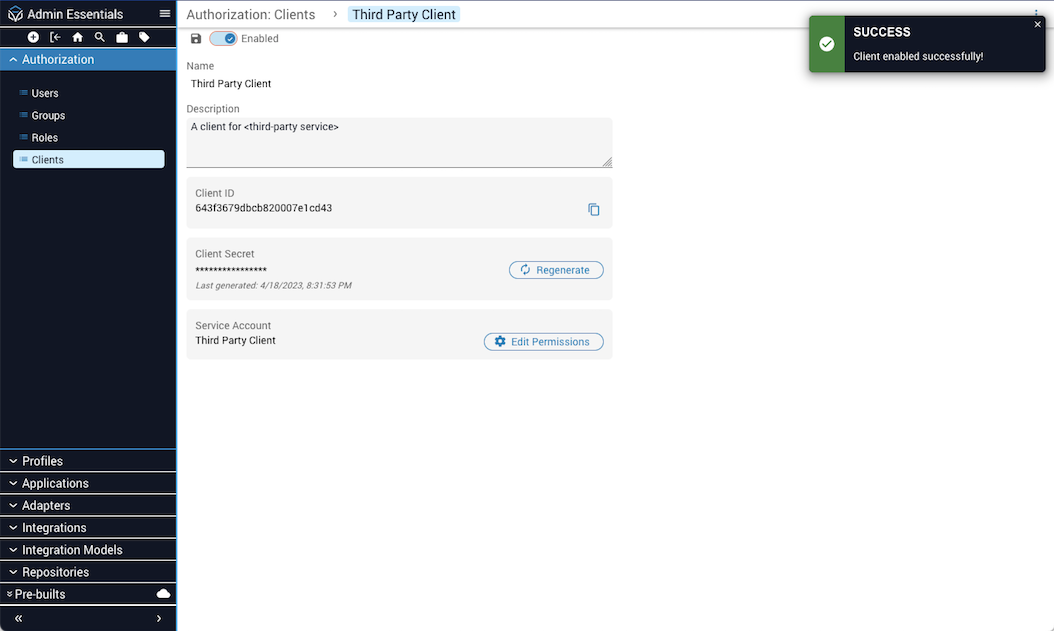Click the masked Client Secret asterisks
Image resolution: width=1054 pixels, height=631 pixels.
[x=231, y=270]
